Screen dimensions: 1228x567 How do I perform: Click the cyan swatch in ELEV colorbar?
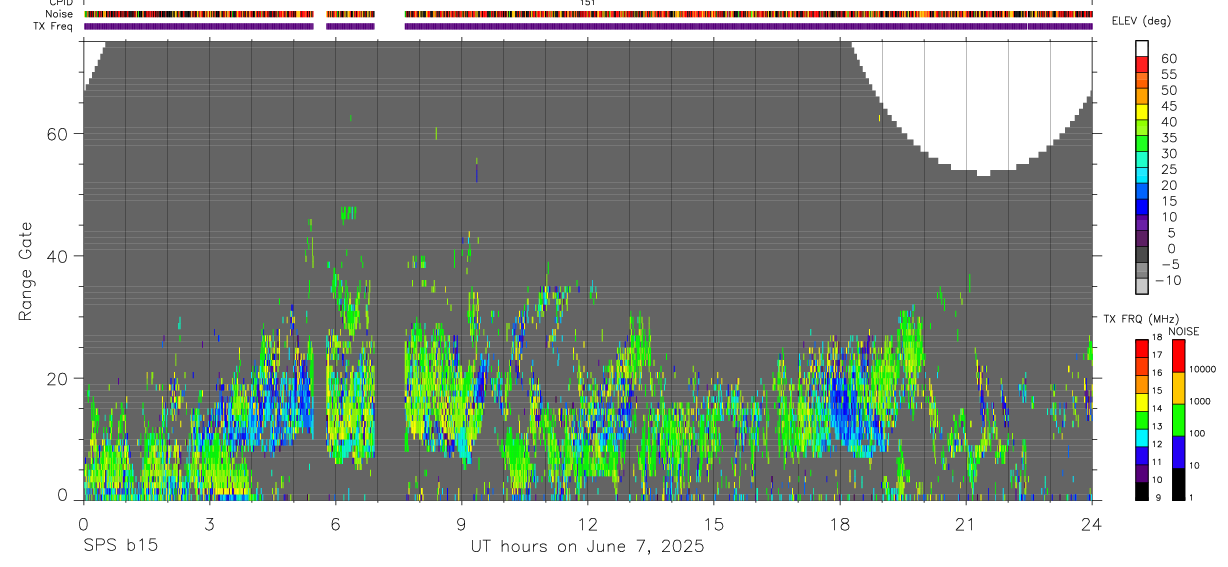1142,176
